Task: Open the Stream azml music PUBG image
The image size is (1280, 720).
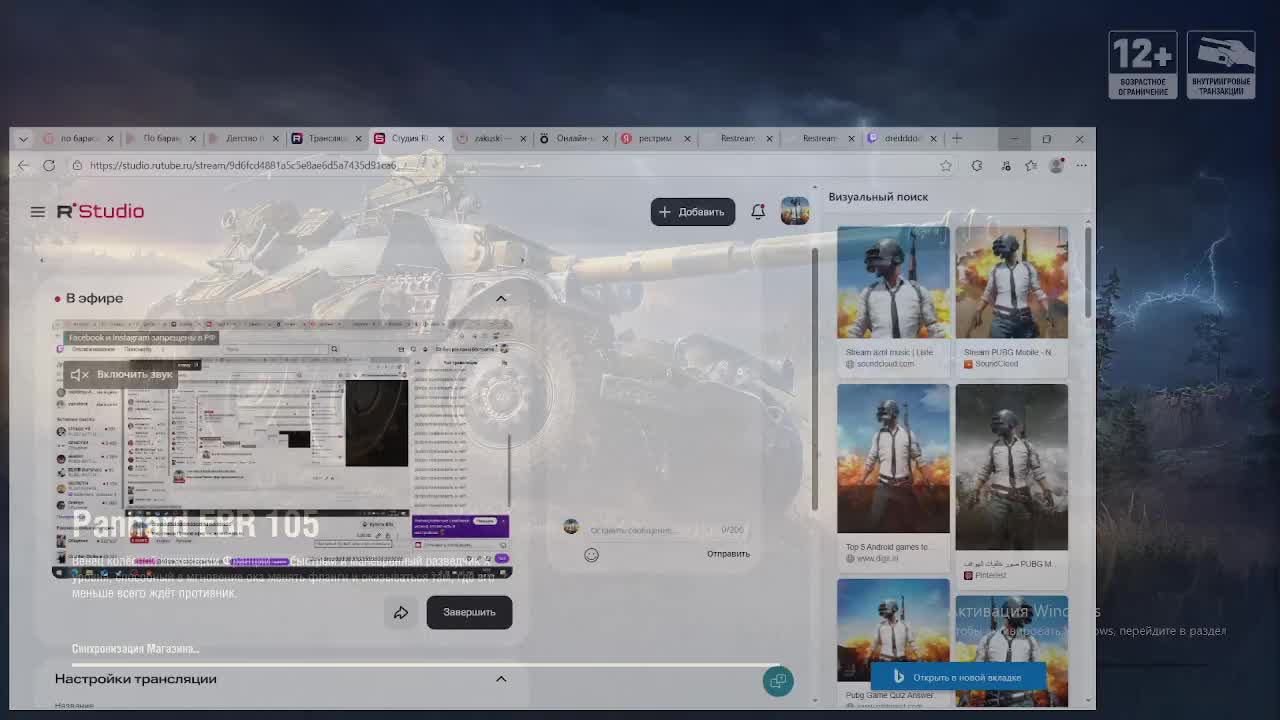Action: pos(893,282)
